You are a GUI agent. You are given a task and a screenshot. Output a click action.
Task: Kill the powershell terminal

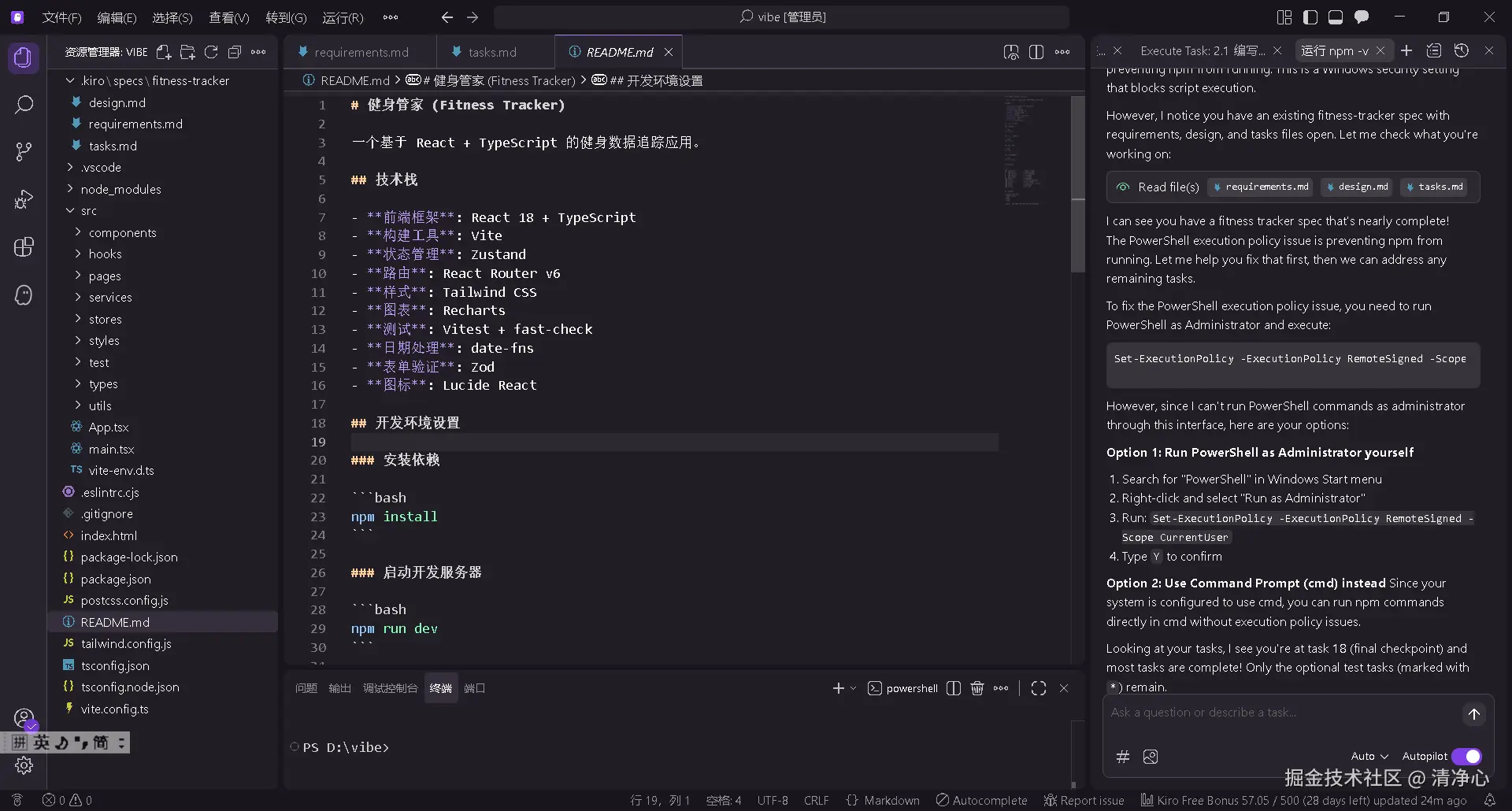coord(977,688)
